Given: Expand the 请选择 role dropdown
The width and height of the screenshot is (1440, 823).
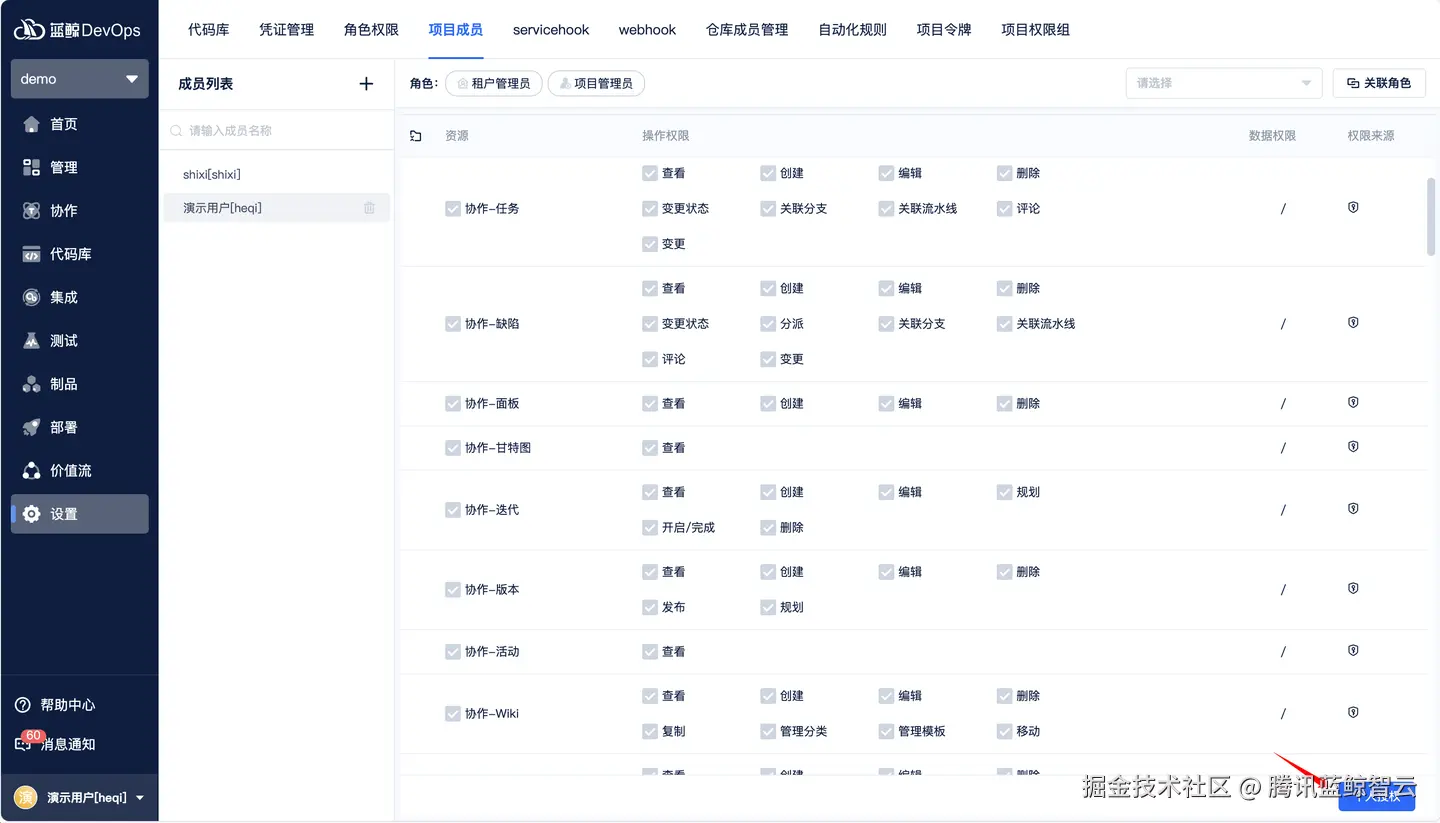Looking at the screenshot, I should pyautogui.click(x=1222, y=83).
